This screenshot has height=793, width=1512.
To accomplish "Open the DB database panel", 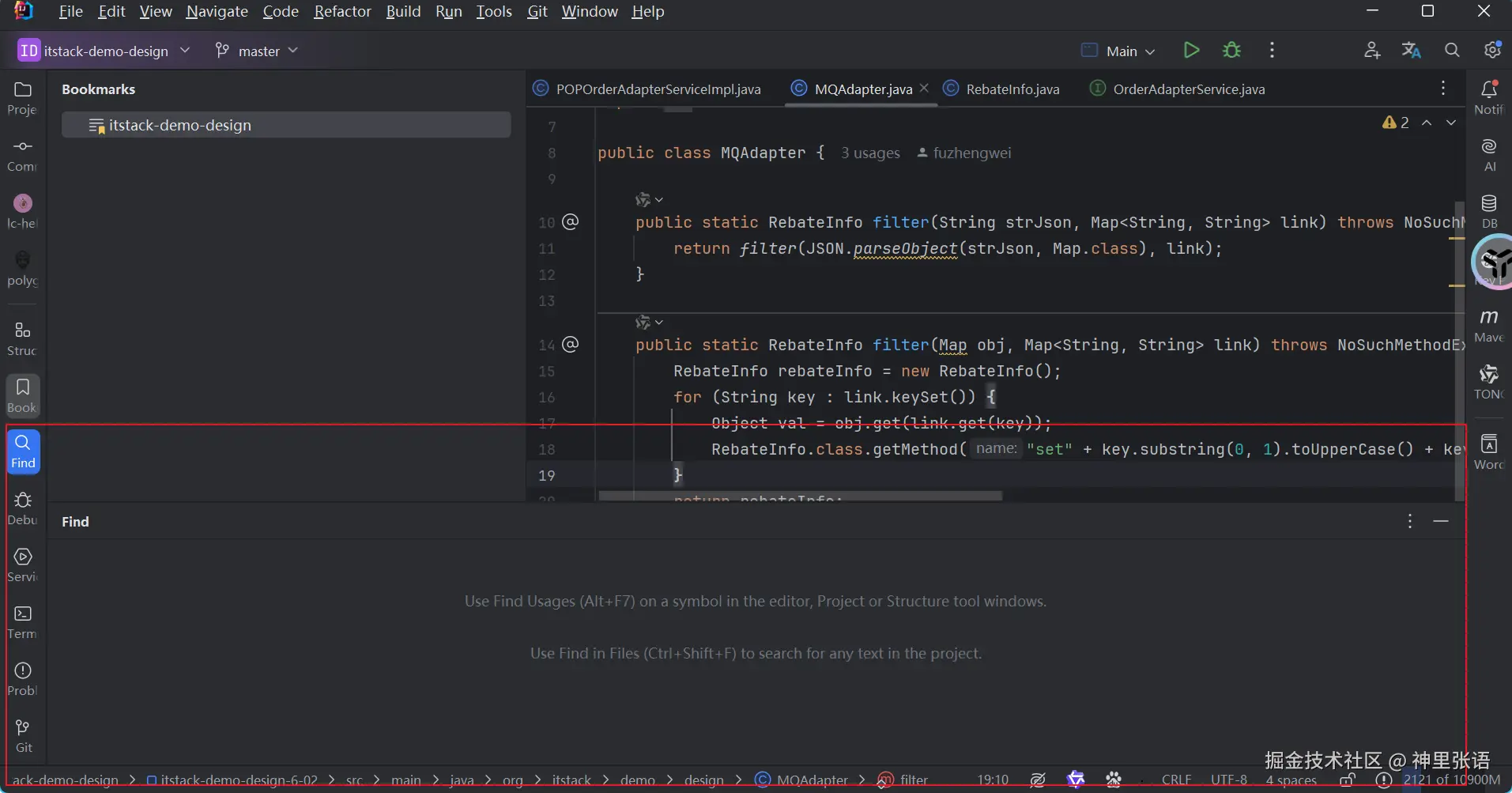I will [1489, 212].
